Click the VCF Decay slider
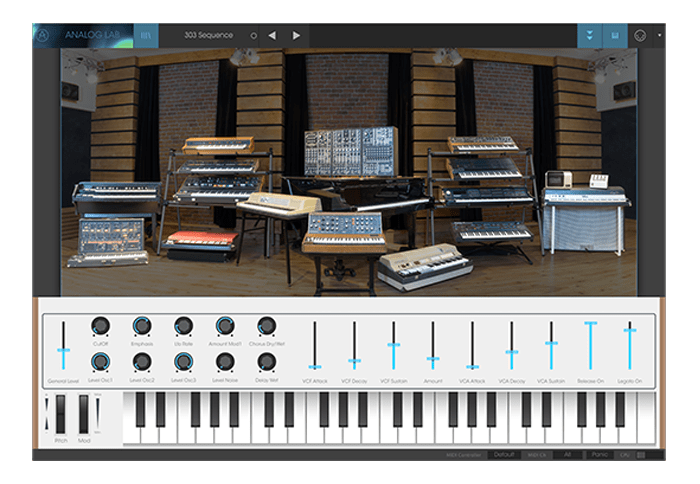The height and width of the screenshot is (484, 700). click(354, 346)
